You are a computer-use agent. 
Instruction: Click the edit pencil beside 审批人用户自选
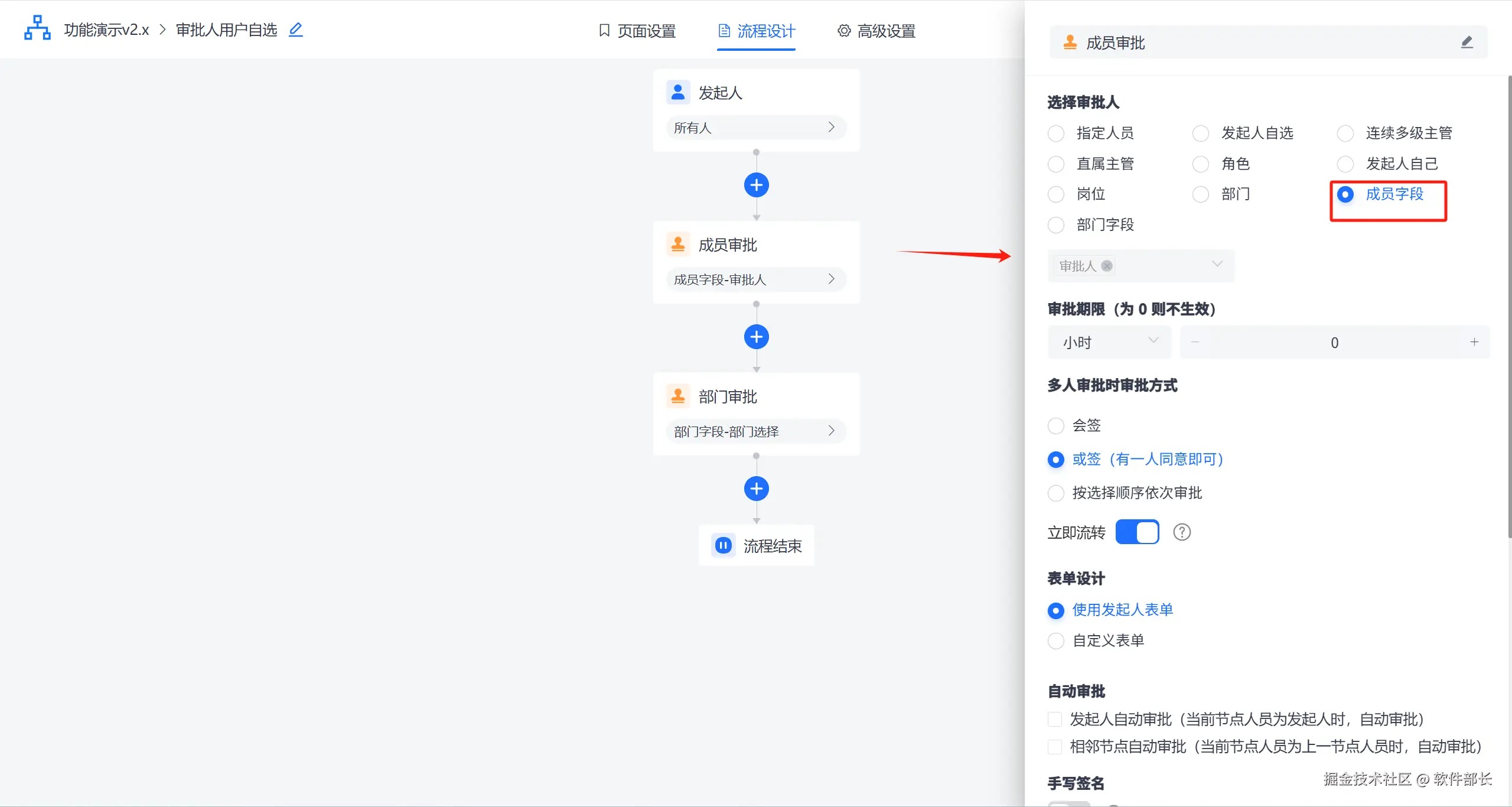point(295,30)
